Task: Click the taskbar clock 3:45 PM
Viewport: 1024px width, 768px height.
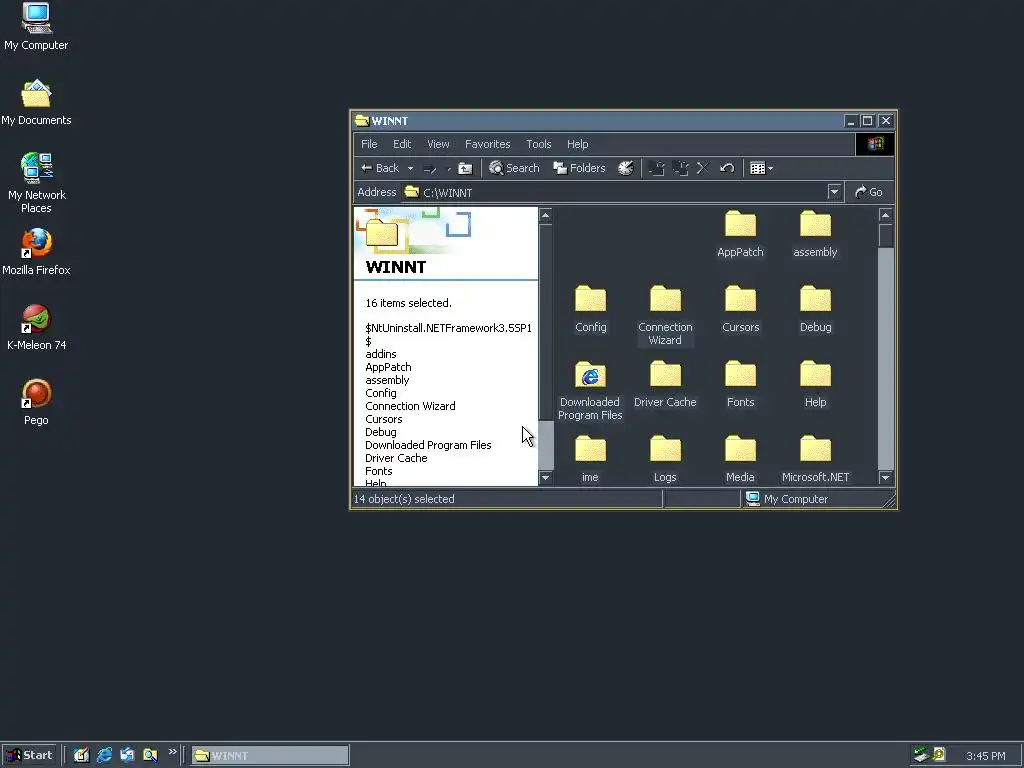Action: [985, 756]
